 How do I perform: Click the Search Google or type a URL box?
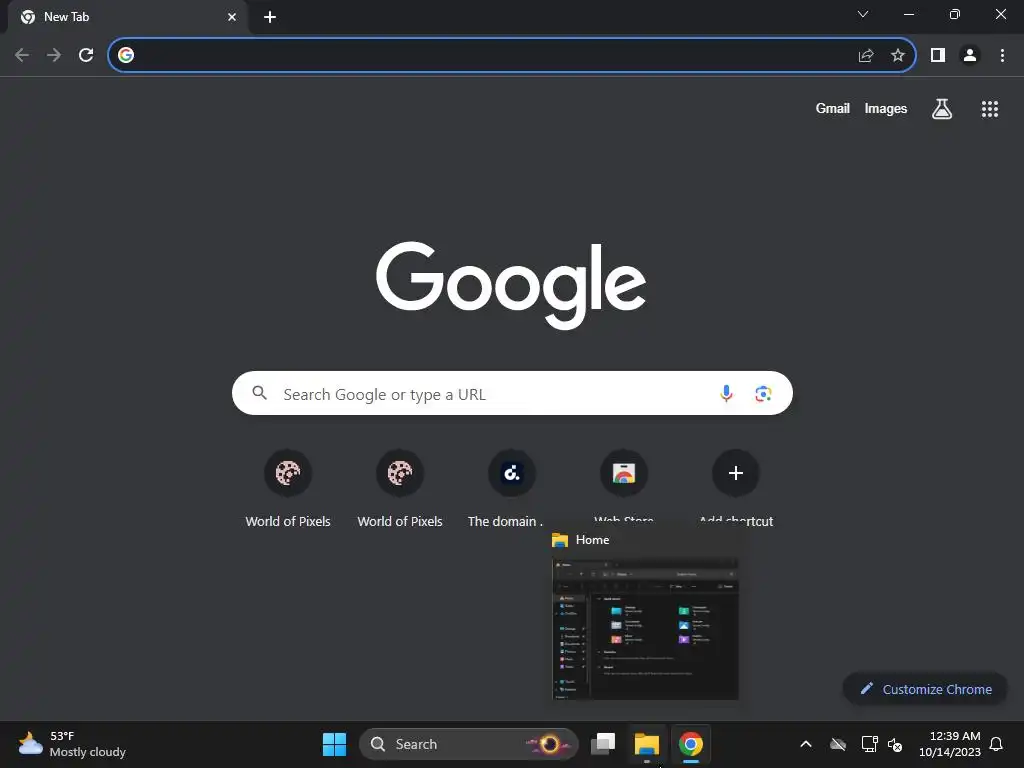(512, 393)
